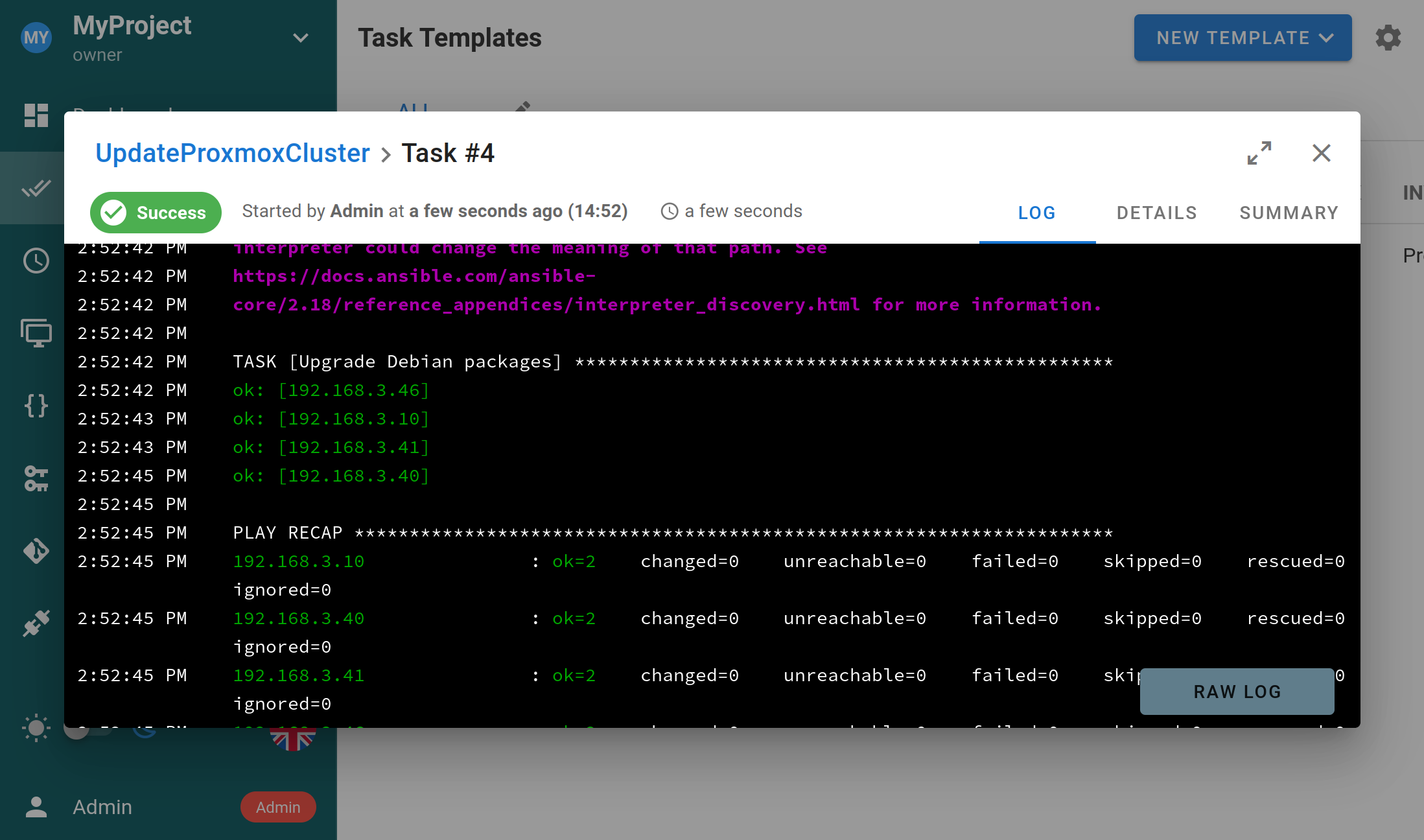Viewport: 1424px width, 840px height.
Task: Open the Integrations plug icon
Action: [36, 624]
